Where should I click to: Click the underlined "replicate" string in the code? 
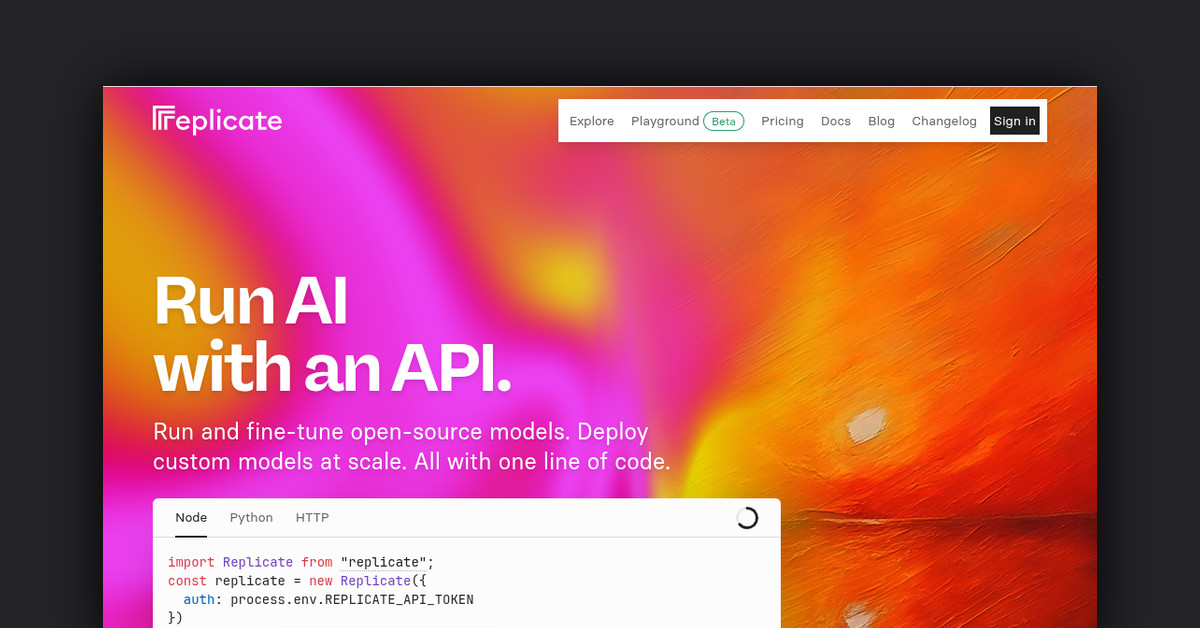[x=383, y=562]
